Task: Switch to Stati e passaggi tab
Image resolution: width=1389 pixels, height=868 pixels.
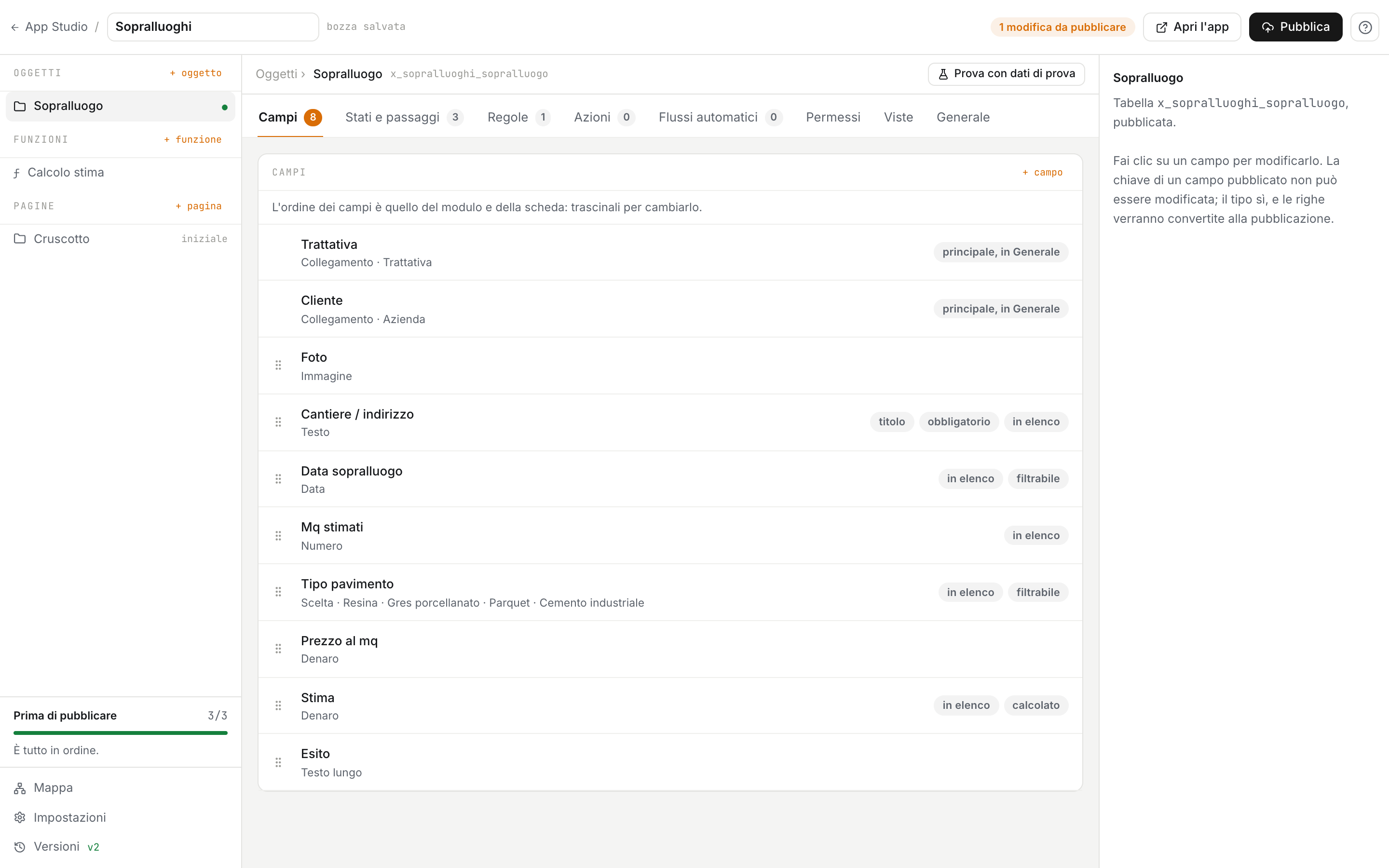Action: coord(404,117)
